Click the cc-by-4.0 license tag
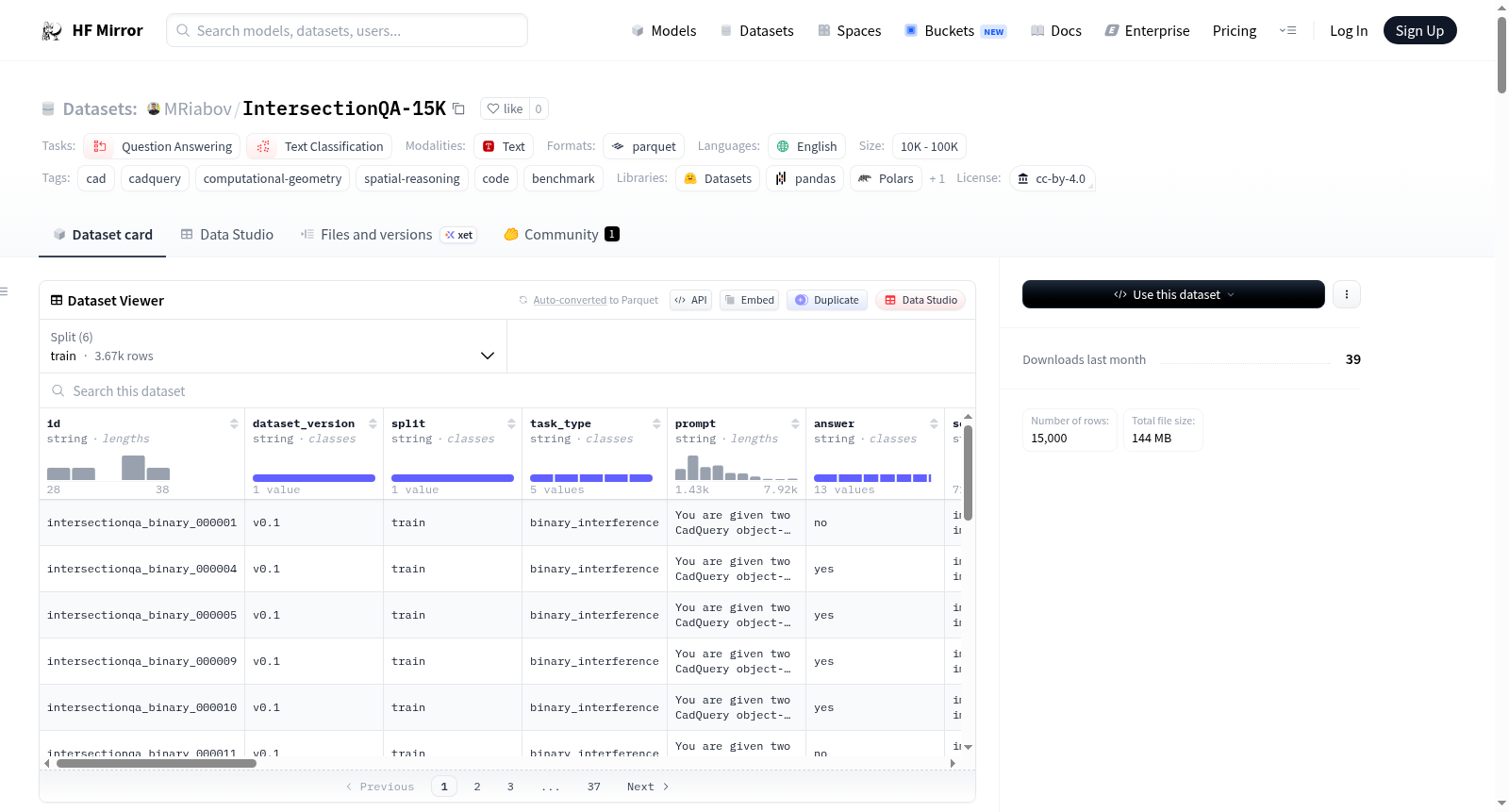Screen dimensions: 1509x812 click(x=1052, y=178)
